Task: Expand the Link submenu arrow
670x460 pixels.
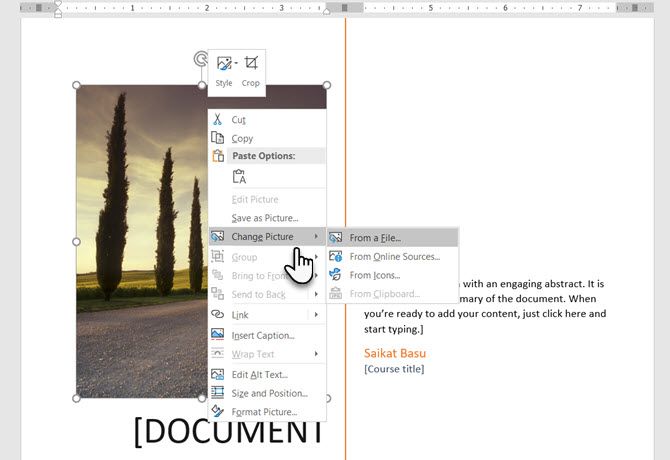Action: [316, 314]
